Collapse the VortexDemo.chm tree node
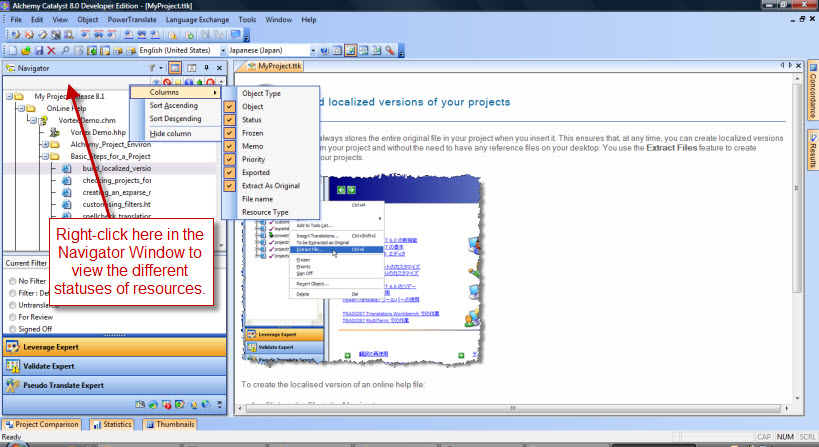The width and height of the screenshot is (819, 447). (33, 121)
